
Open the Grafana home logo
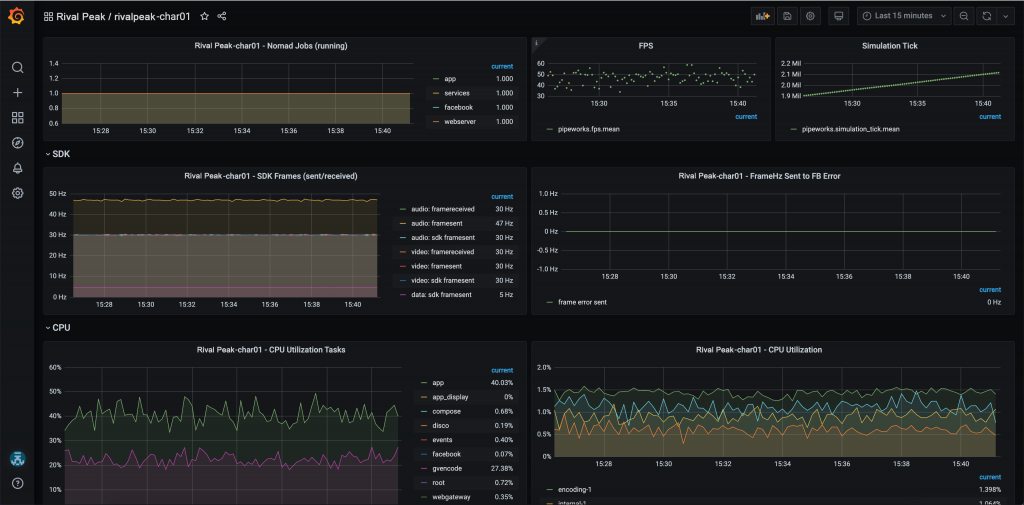pyautogui.click(x=17, y=16)
